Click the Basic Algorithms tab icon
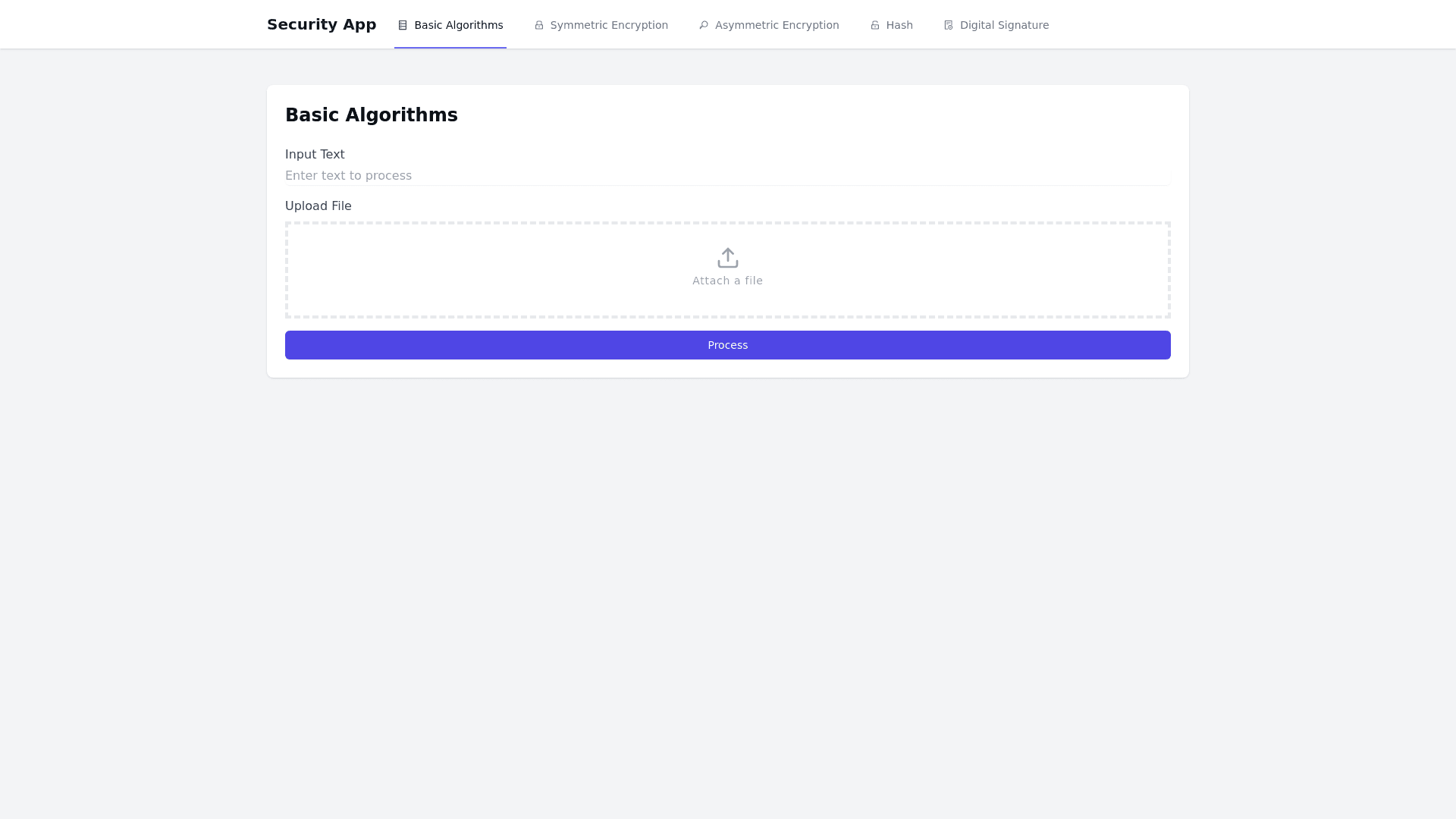 (x=403, y=25)
